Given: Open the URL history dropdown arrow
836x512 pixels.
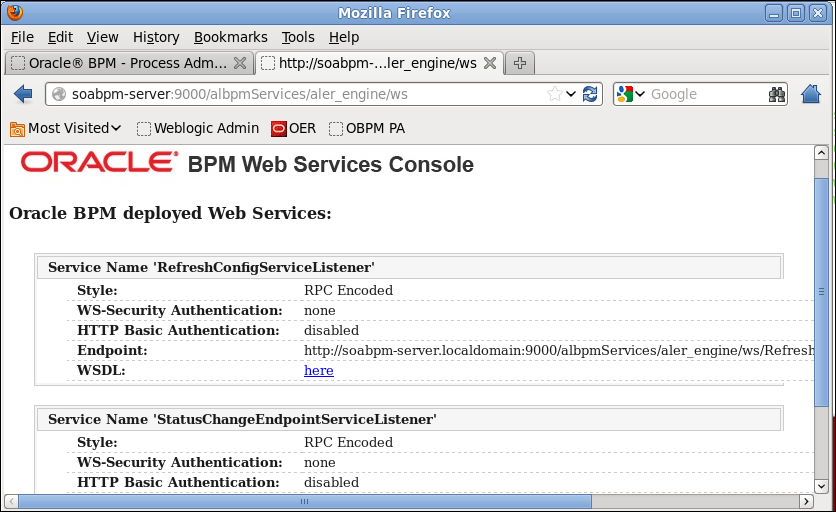Looking at the screenshot, I should tap(571, 94).
